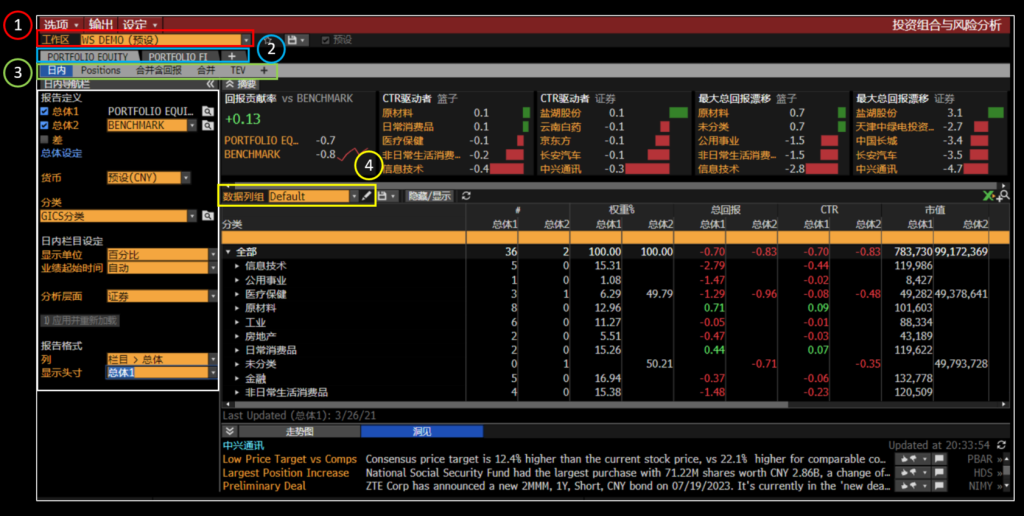Expand the 金融 row
The width and height of the screenshot is (1024, 516).
pos(238,378)
